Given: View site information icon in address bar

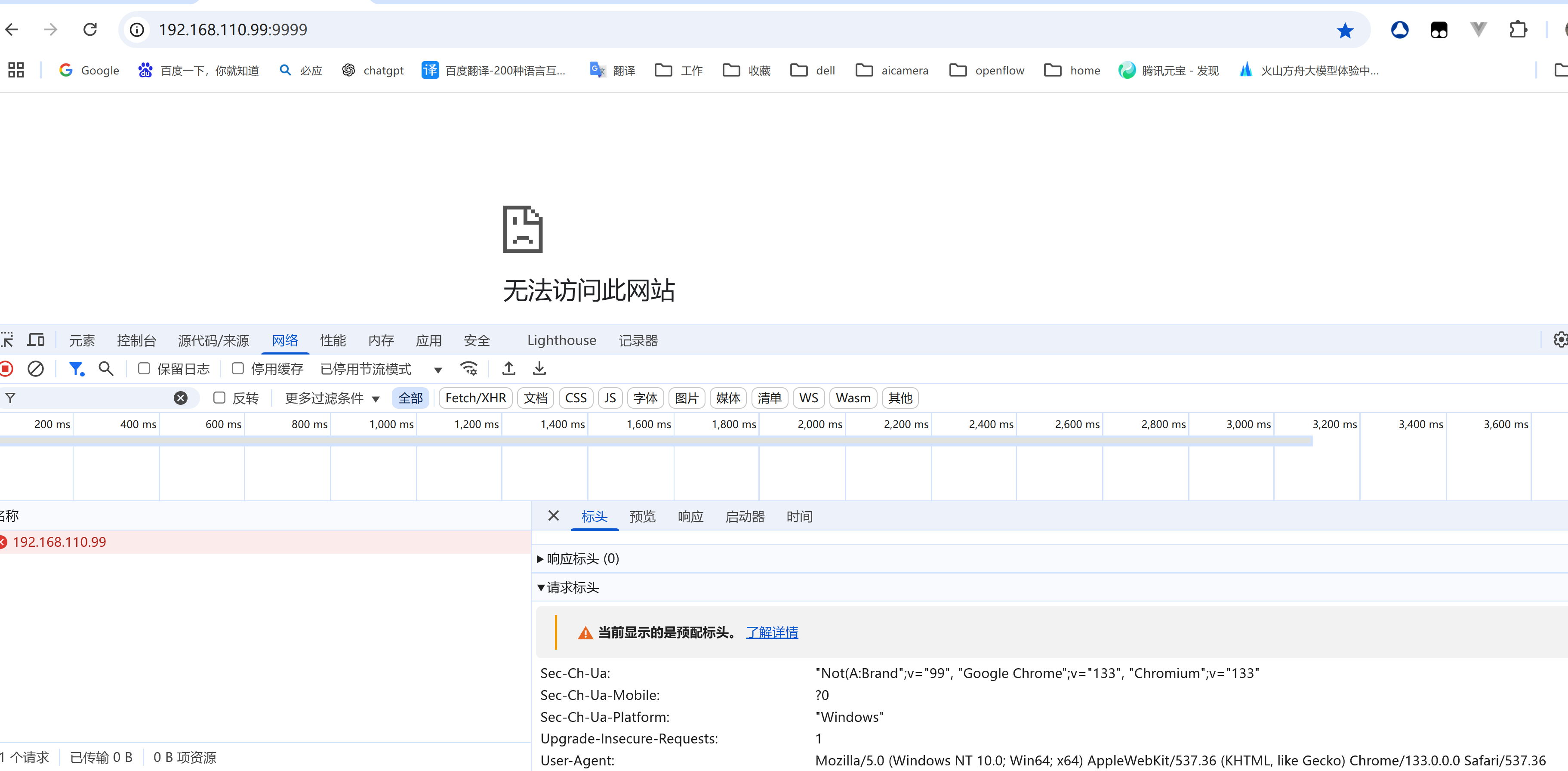Looking at the screenshot, I should (x=137, y=29).
